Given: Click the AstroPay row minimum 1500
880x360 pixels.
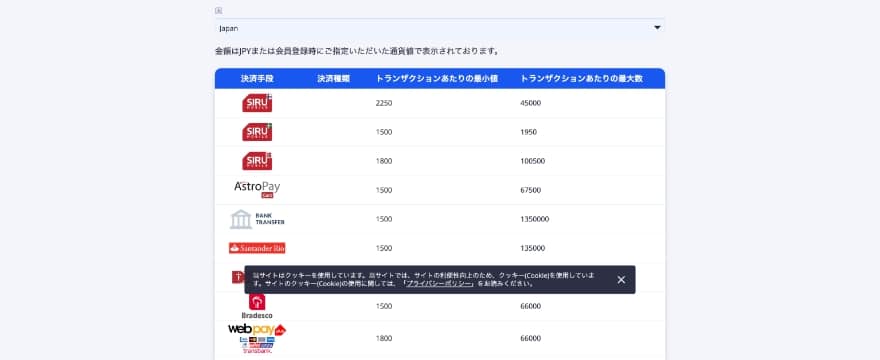Looking at the screenshot, I should [384, 190].
